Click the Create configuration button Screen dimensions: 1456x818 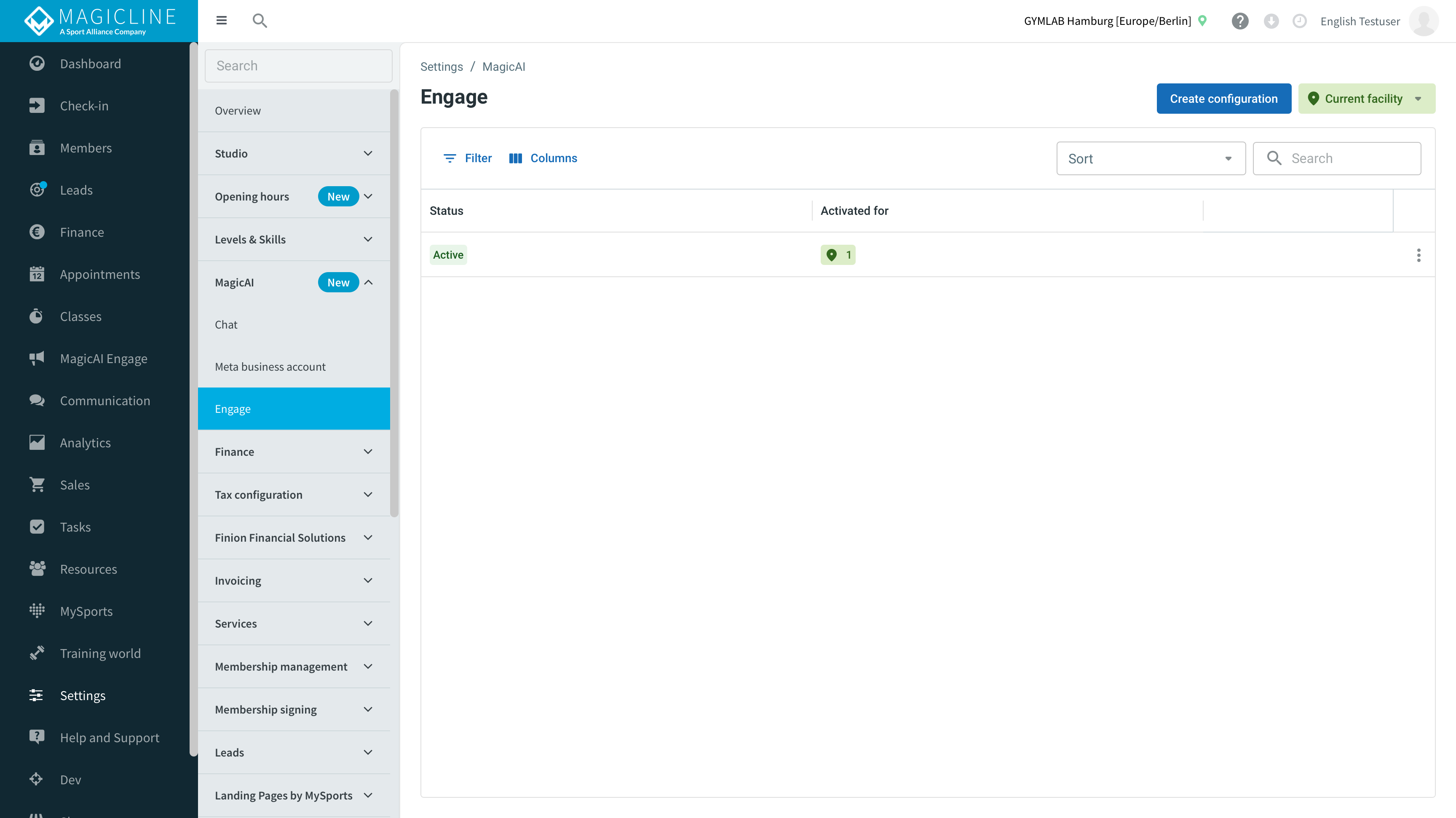(1224, 99)
